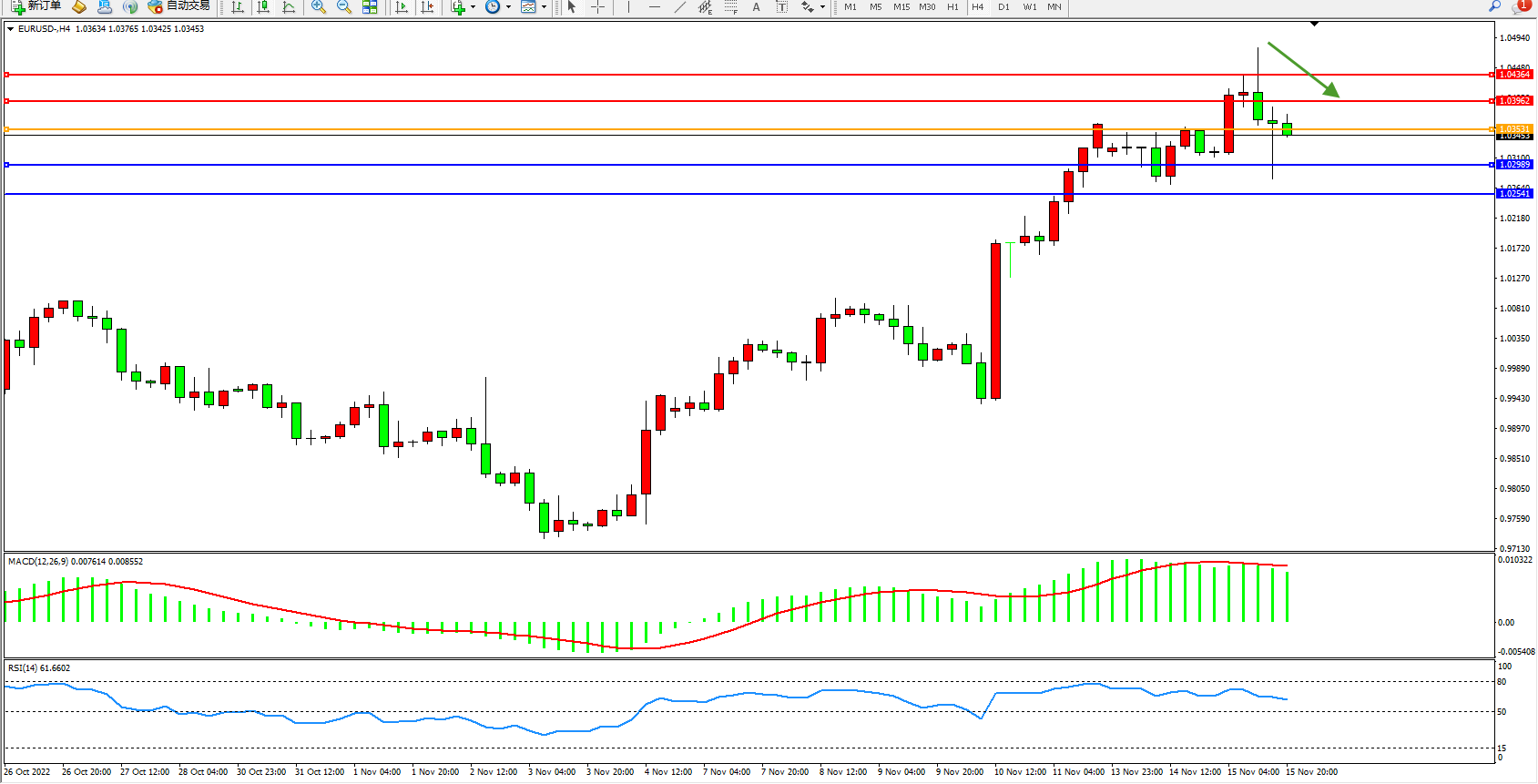Draw a horizontal line tool

point(654,6)
